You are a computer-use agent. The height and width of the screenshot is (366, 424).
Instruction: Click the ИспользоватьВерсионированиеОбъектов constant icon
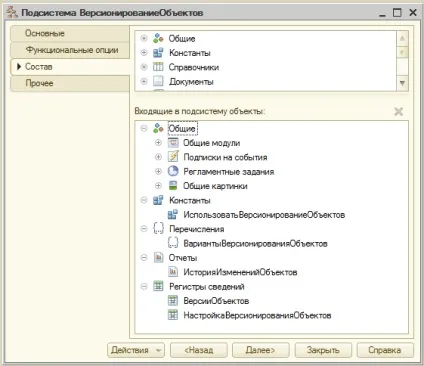pyautogui.click(x=173, y=215)
